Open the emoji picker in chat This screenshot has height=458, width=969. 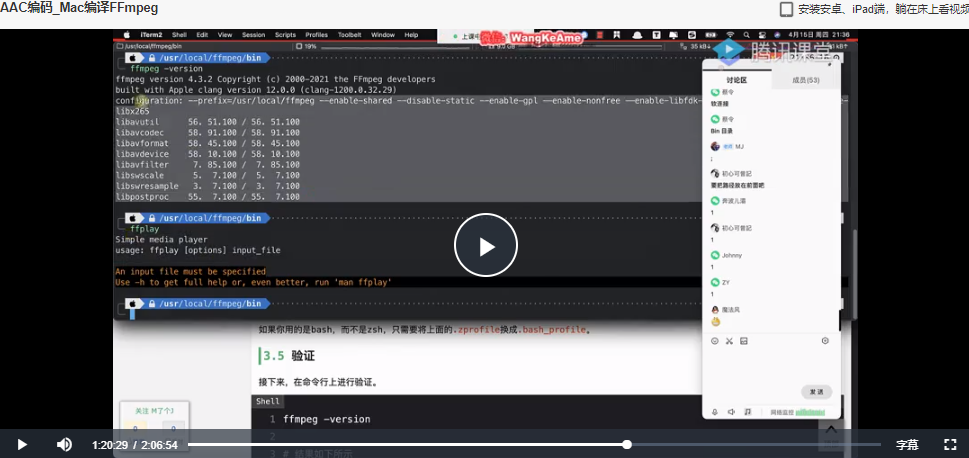coord(715,341)
